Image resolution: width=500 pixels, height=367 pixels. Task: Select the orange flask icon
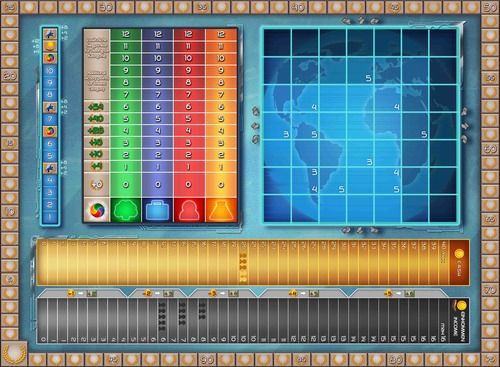(221, 211)
